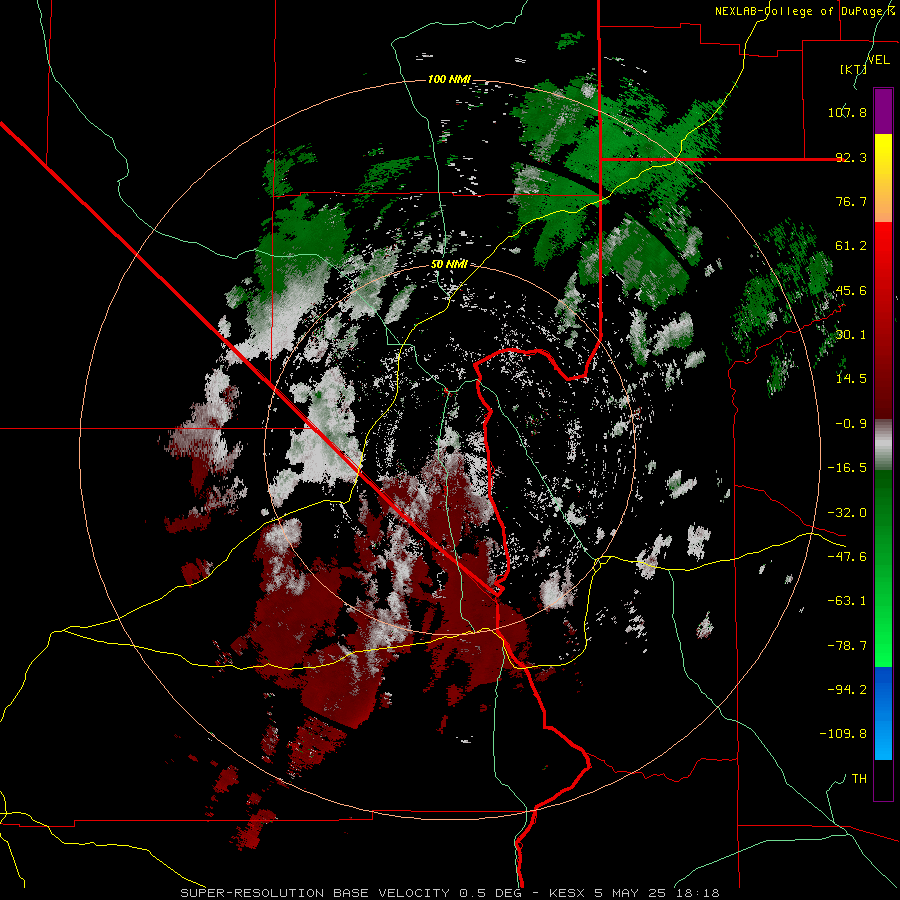Viewport: 900px width, 900px height.
Task: Pick the blue segment of color bar
Action: [883, 713]
